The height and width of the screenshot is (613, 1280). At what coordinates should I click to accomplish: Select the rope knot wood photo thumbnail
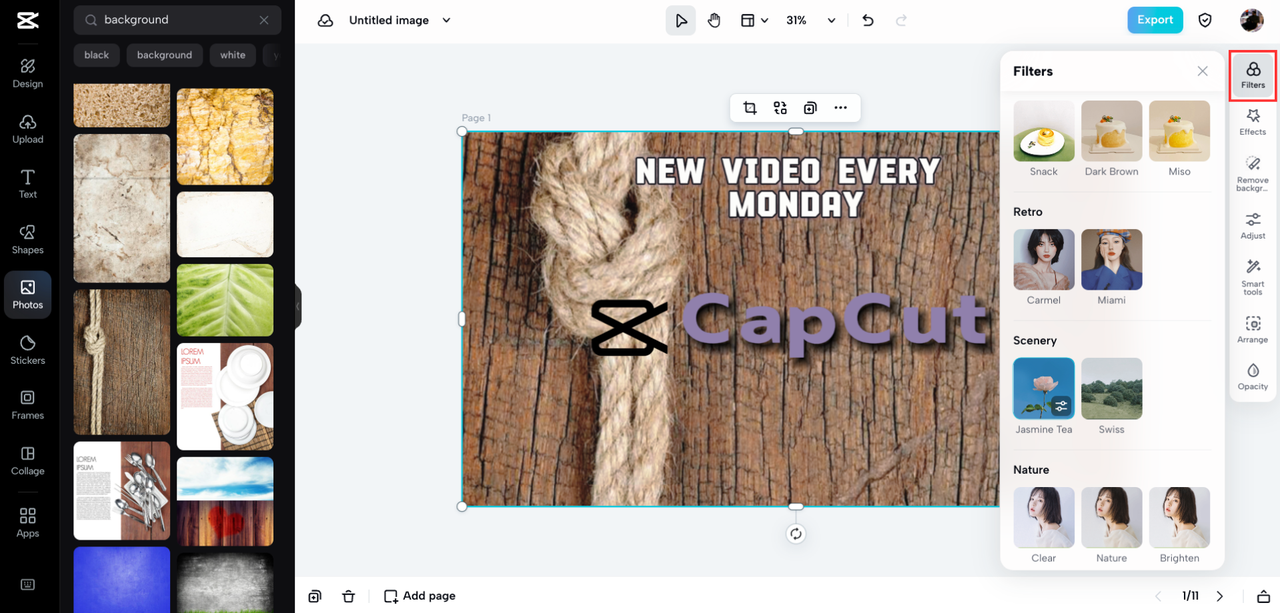pyautogui.click(x=122, y=362)
